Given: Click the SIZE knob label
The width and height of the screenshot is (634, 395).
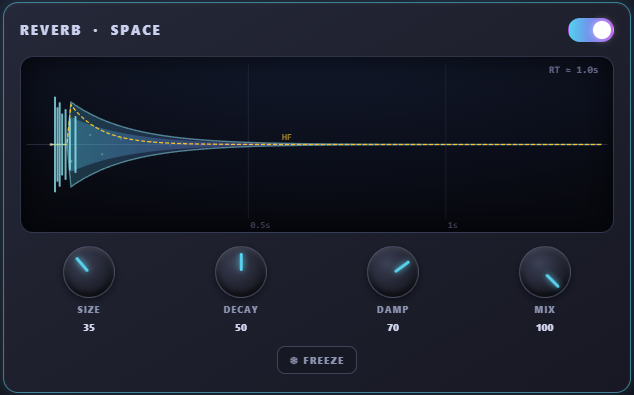Looking at the screenshot, I should (89, 309).
